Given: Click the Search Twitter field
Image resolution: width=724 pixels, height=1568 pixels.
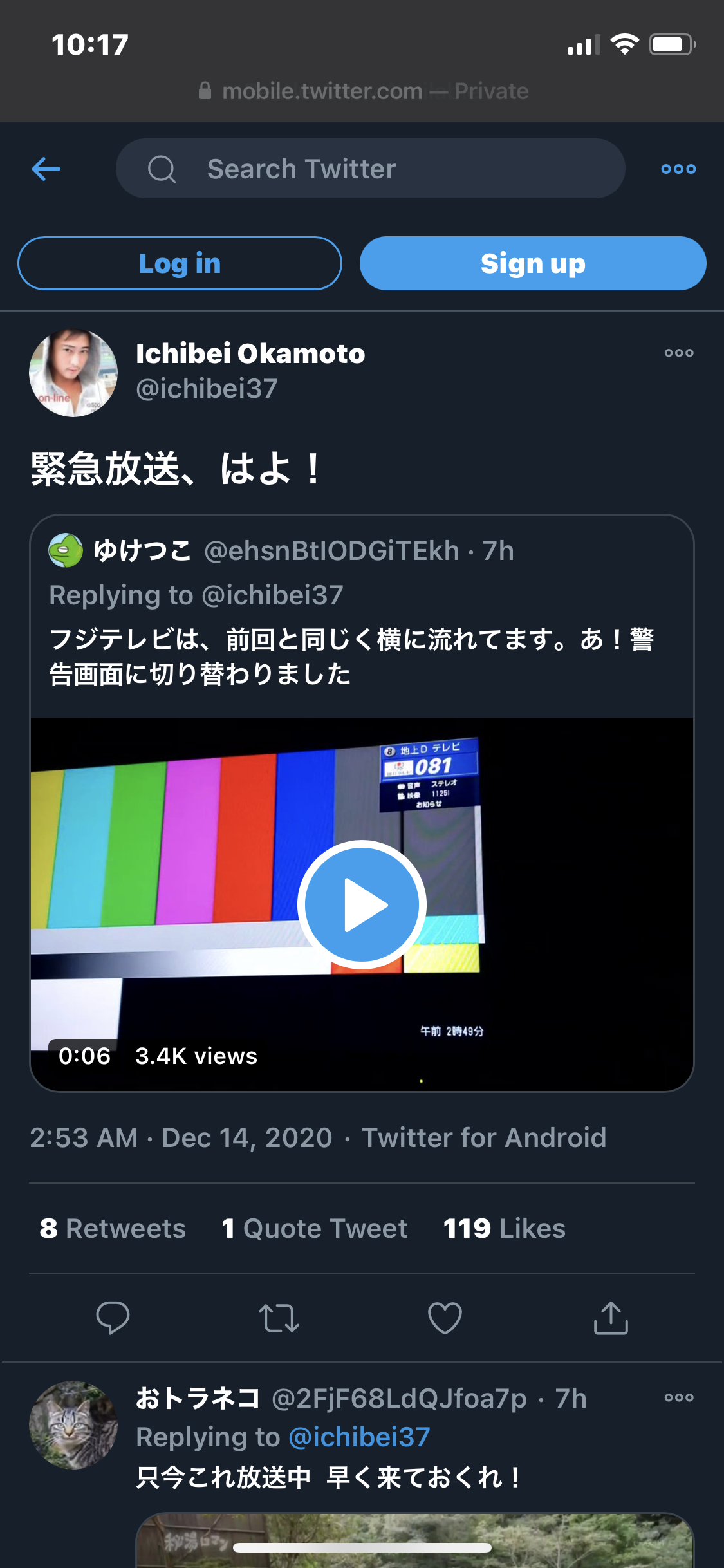Looking at the screenshot, I should tap(370, 169).
